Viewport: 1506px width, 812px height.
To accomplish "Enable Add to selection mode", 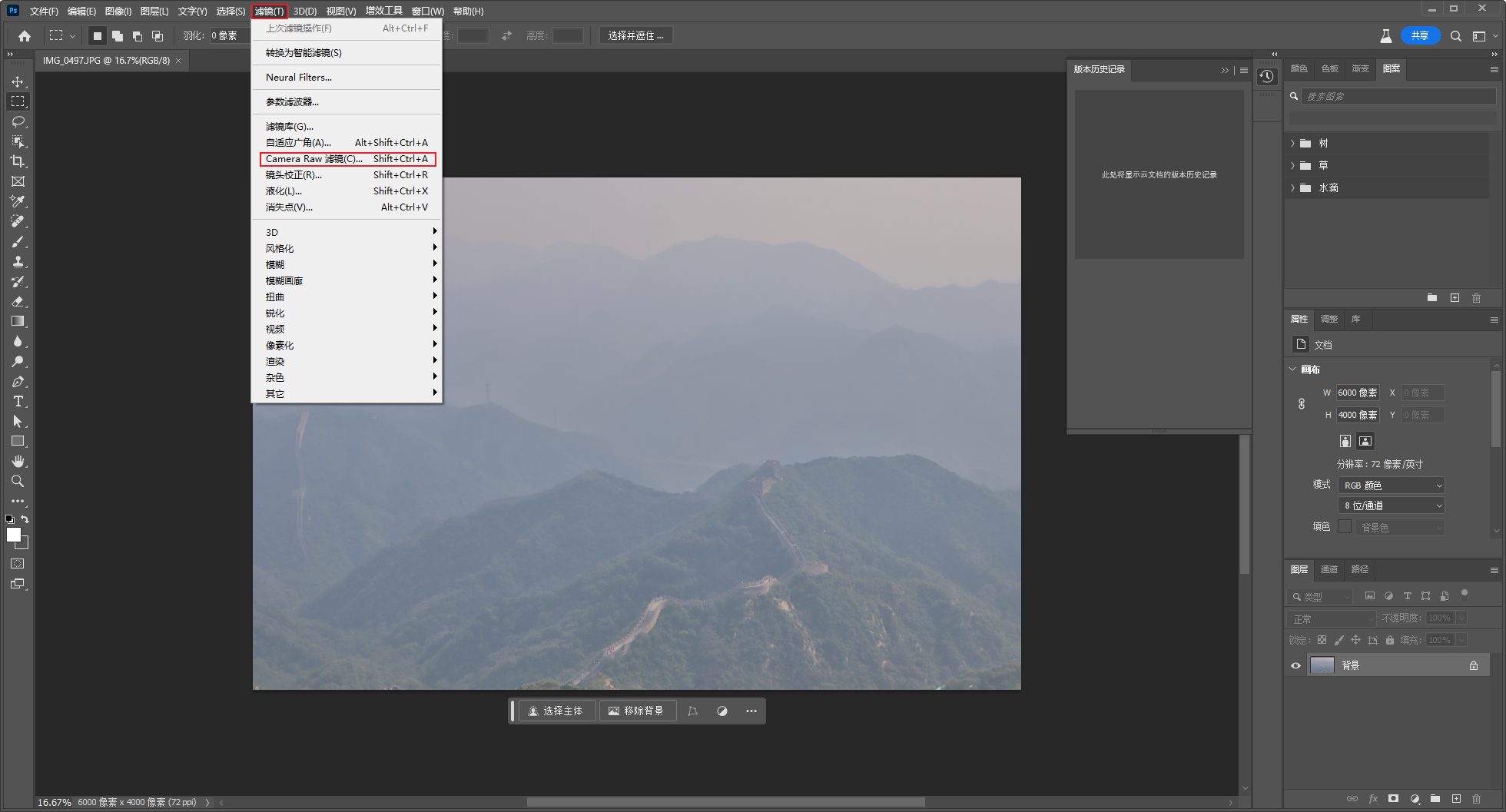I will coord(118,35).
